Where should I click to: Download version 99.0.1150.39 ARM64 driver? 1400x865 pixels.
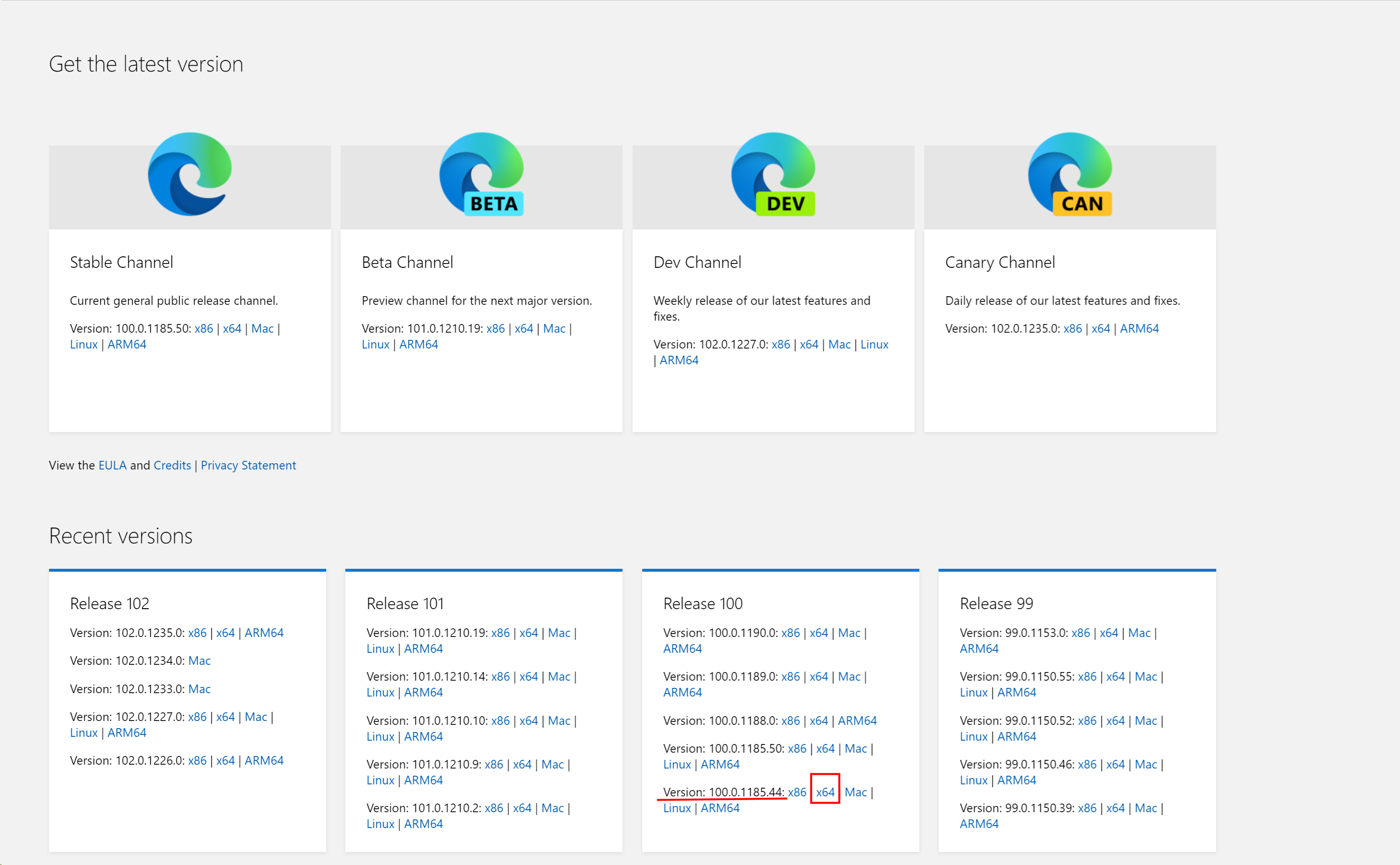pos(979,824)
